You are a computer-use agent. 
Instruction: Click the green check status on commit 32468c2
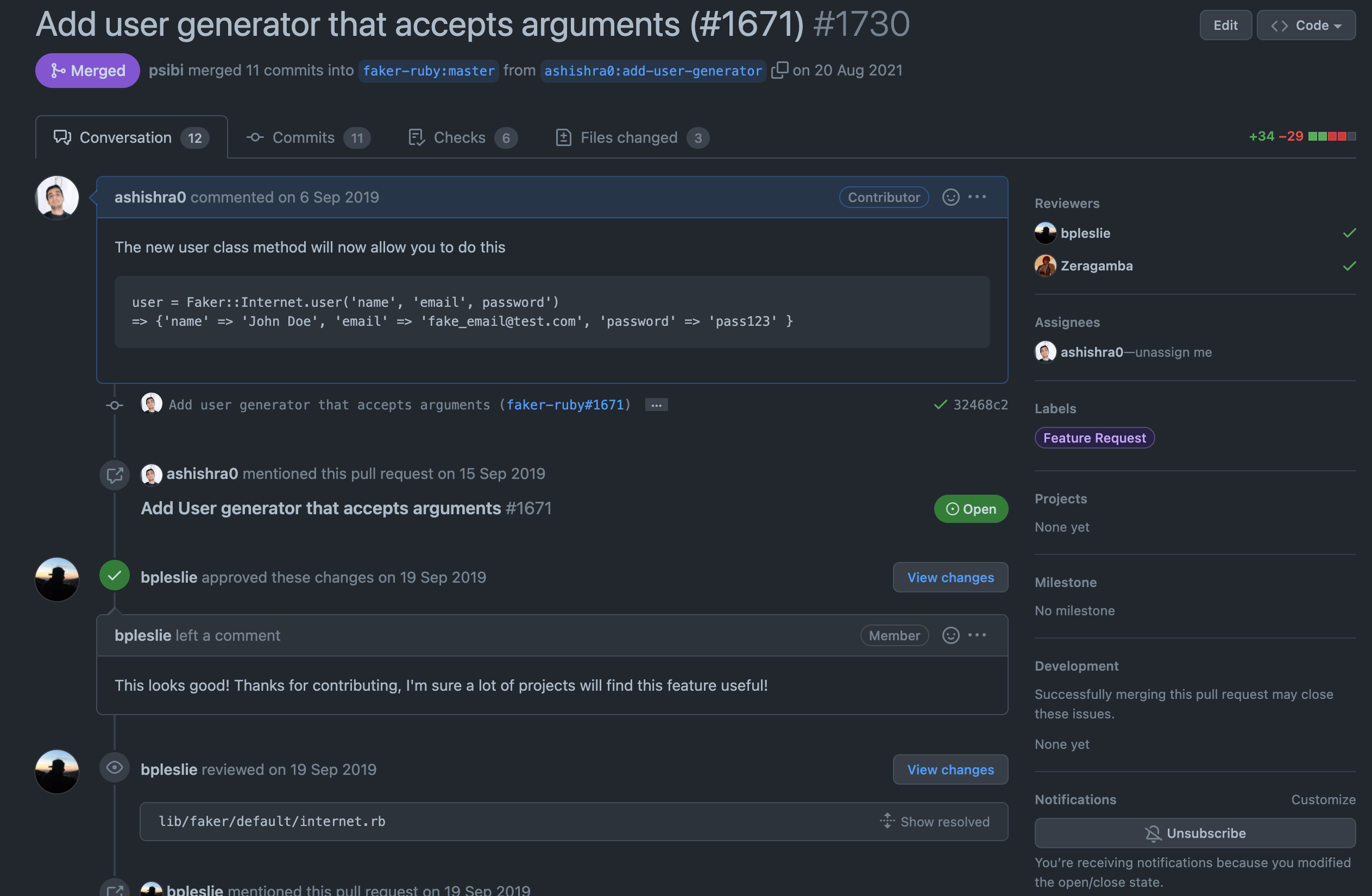pyautogui.click(x=941, y=405)
